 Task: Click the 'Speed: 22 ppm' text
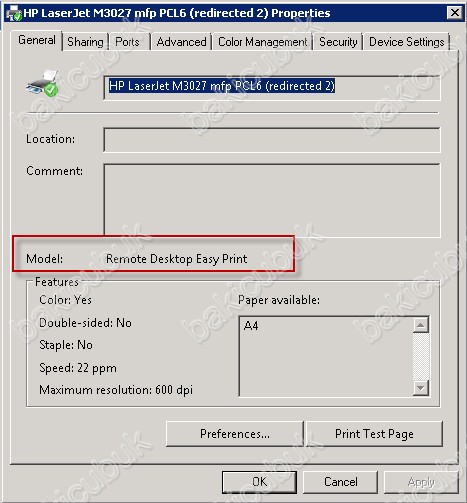click(78, 368)
